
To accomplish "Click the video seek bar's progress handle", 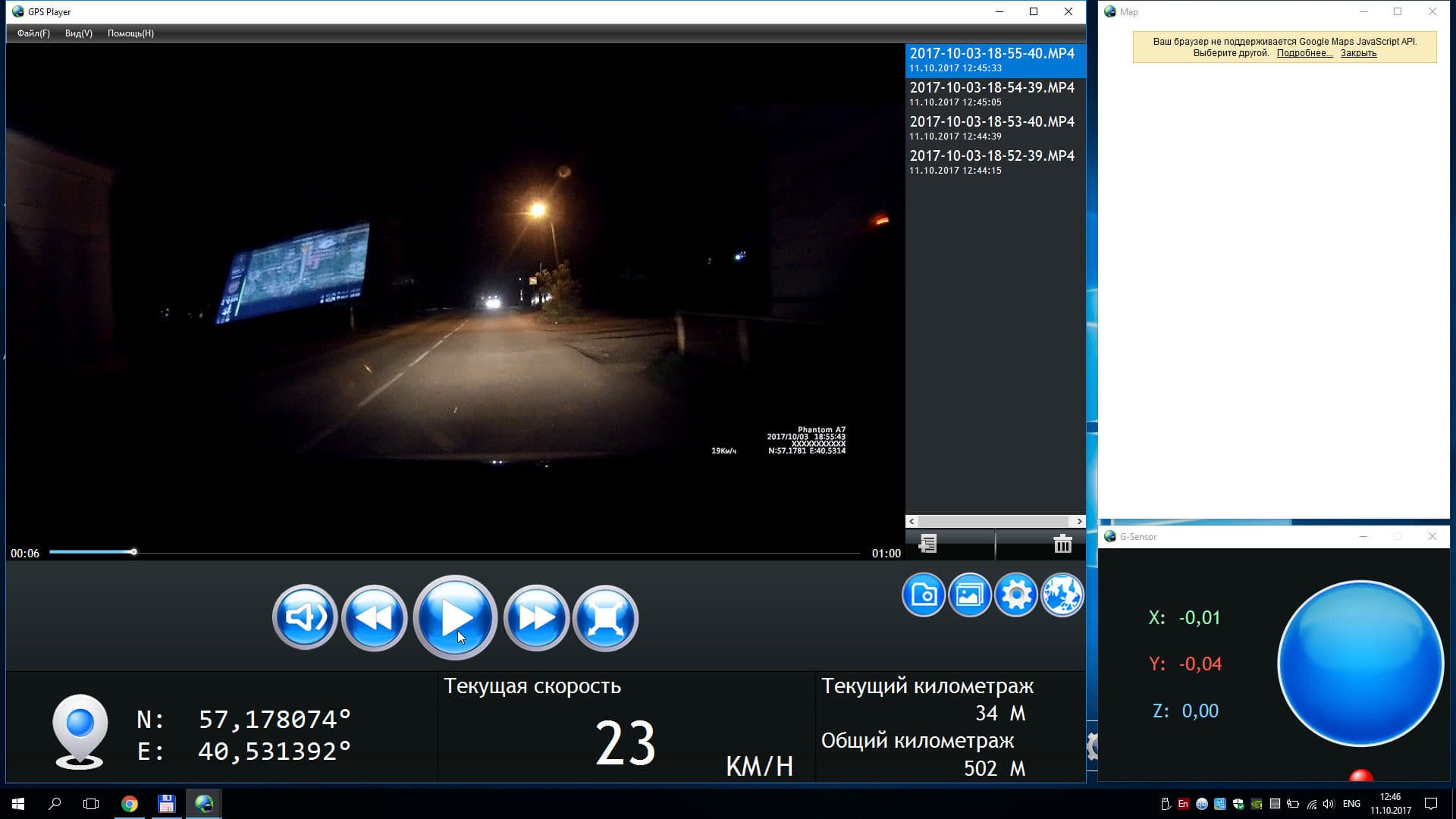I will (133, 552).
